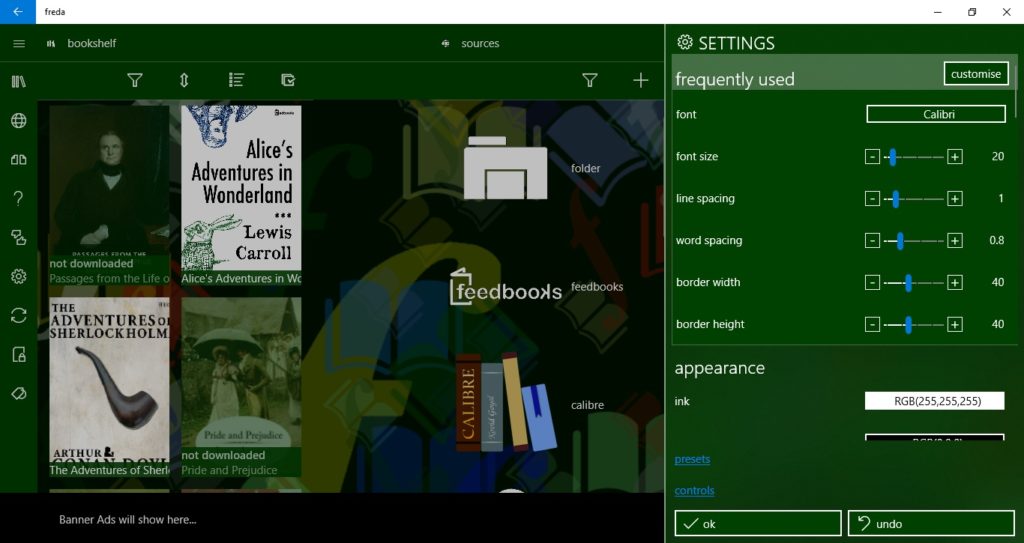
Task: Filter the sources list
Action: click(x=590, y=80)
